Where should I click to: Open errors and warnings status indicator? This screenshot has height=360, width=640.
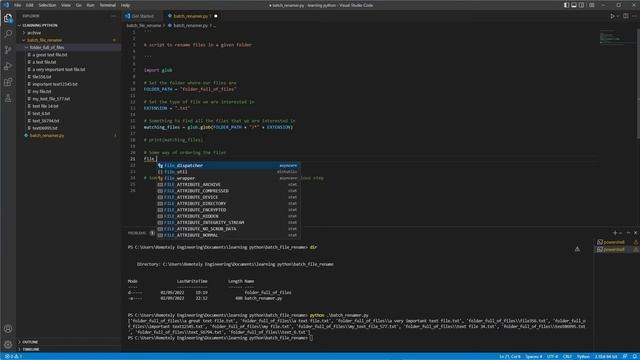(x=13, y=356)
